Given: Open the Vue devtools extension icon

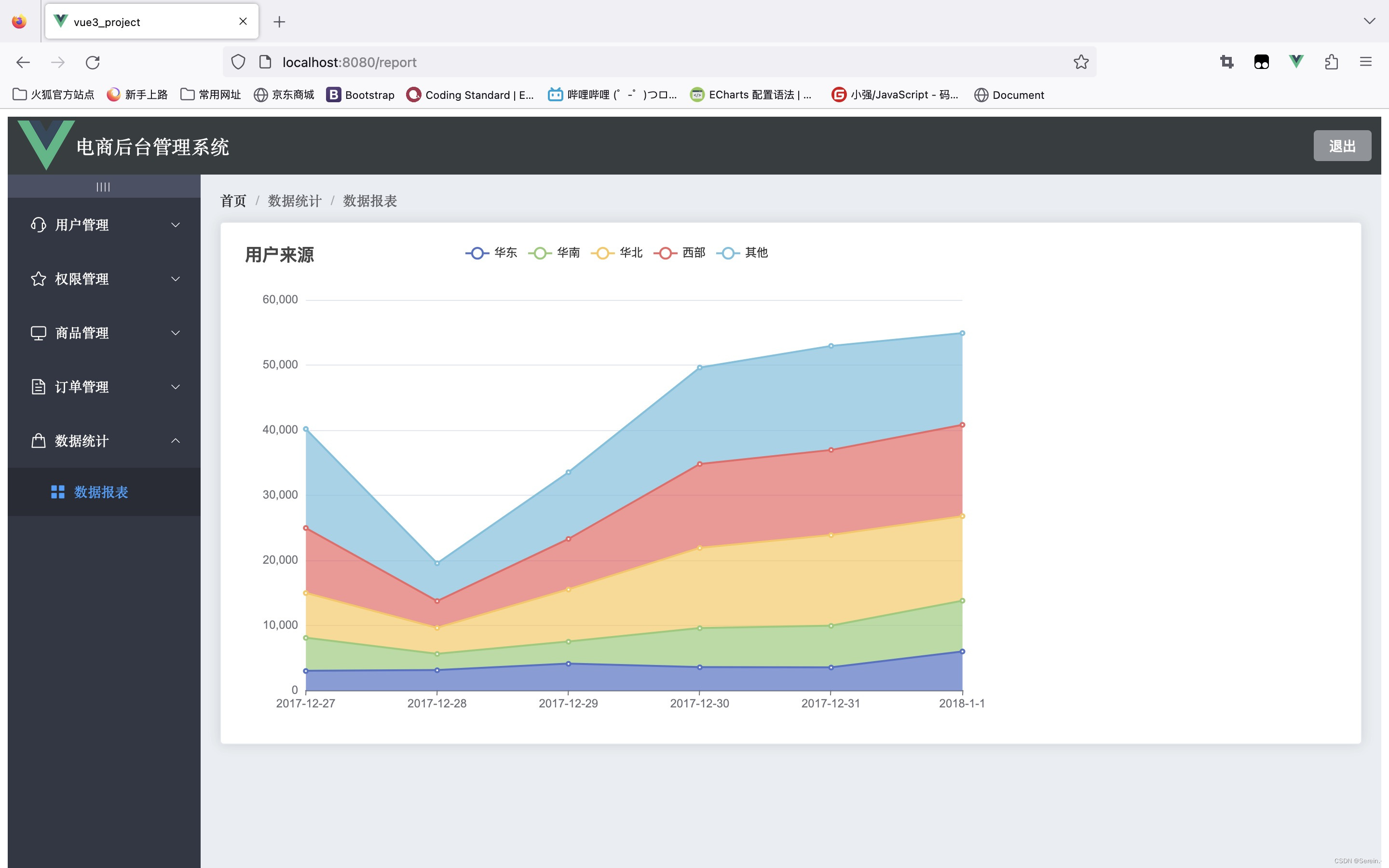Looking at the screenshot, I should coord(1296,61).
